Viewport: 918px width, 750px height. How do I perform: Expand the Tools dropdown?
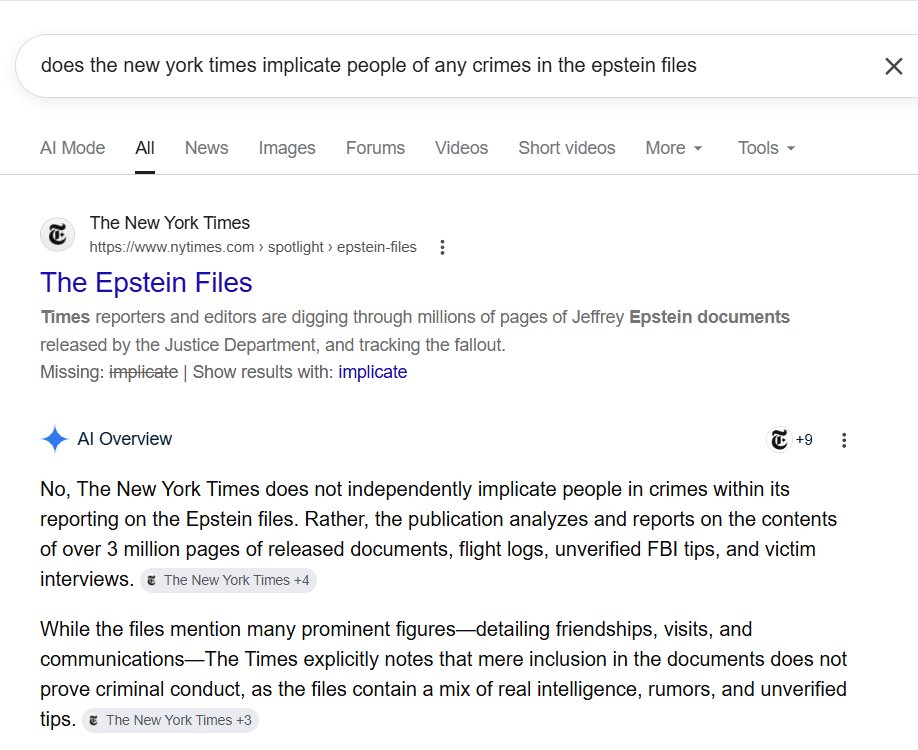766,148
